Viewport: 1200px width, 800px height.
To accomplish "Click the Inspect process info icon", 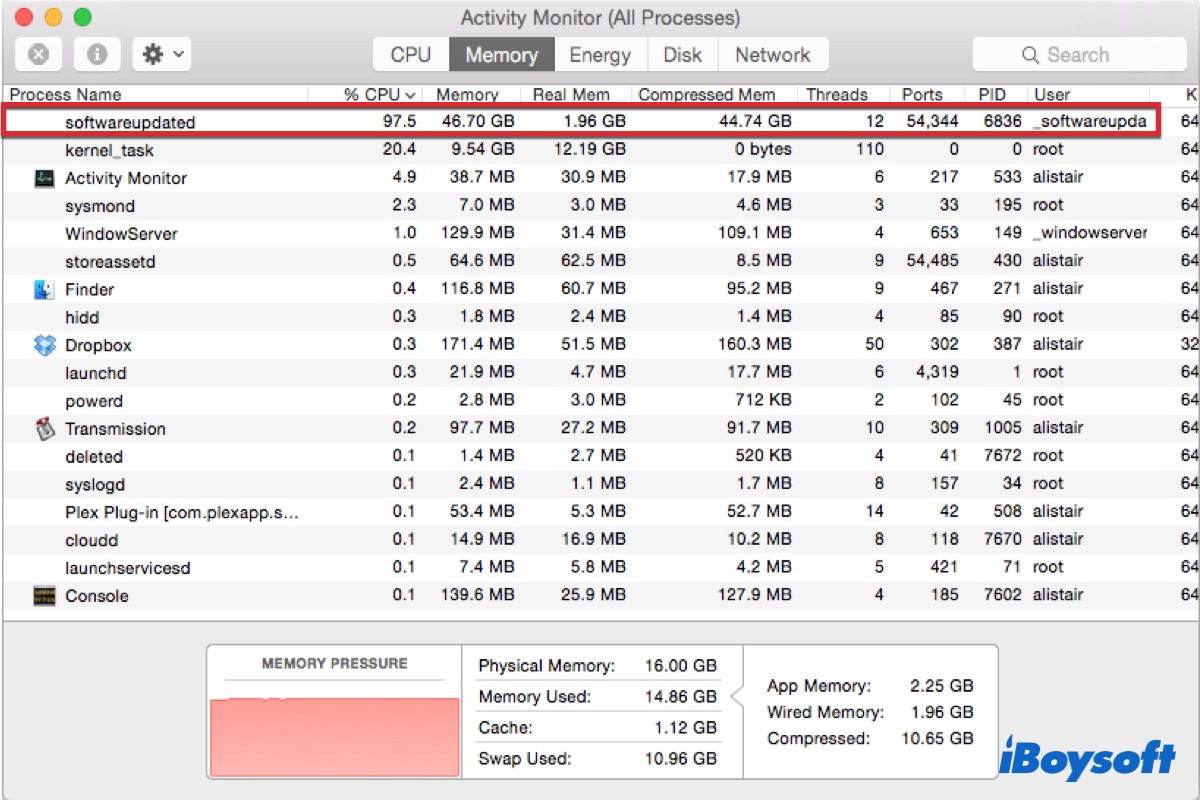I will 97,55.
